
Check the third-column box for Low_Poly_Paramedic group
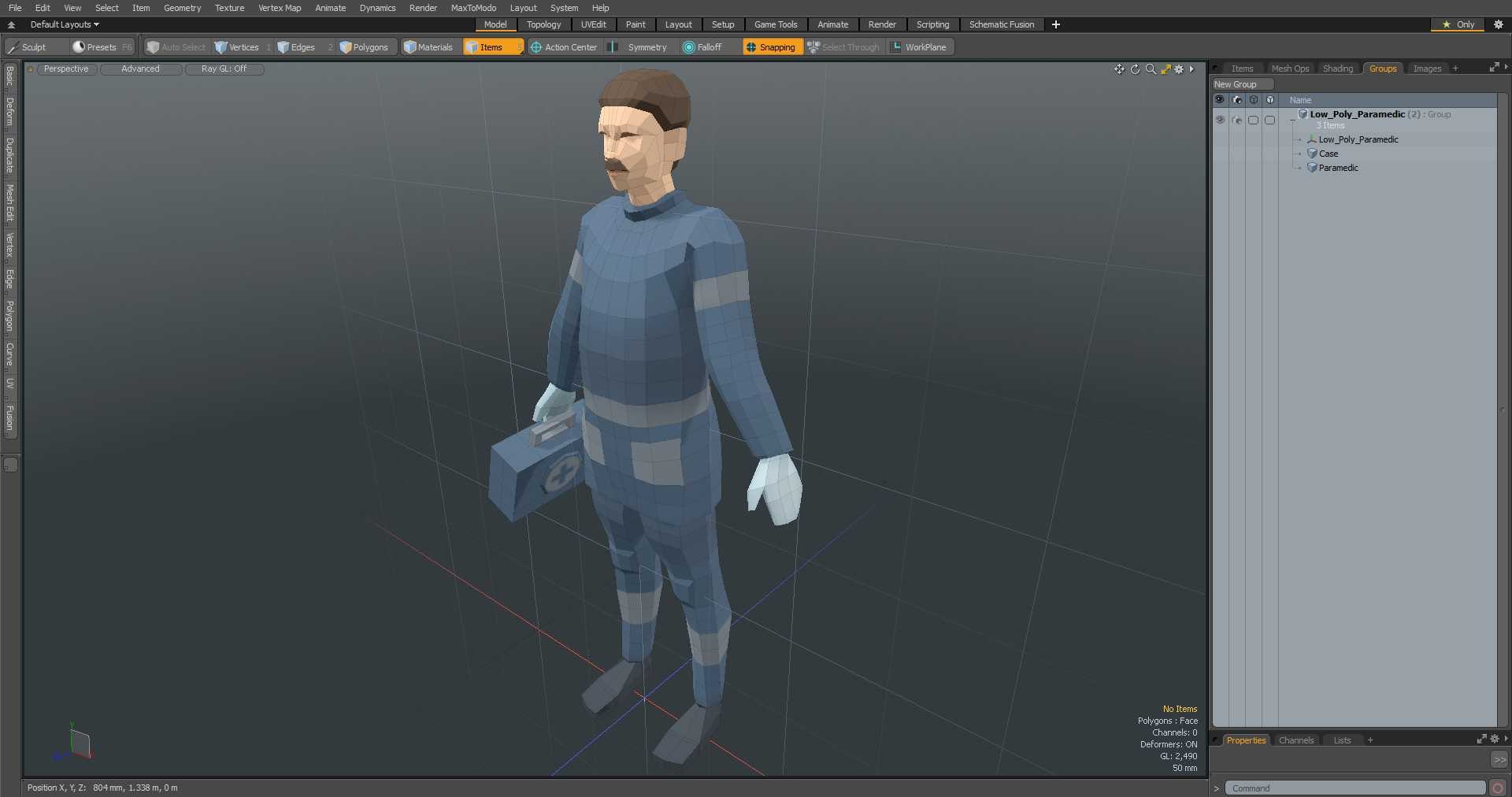[1254, 120]
